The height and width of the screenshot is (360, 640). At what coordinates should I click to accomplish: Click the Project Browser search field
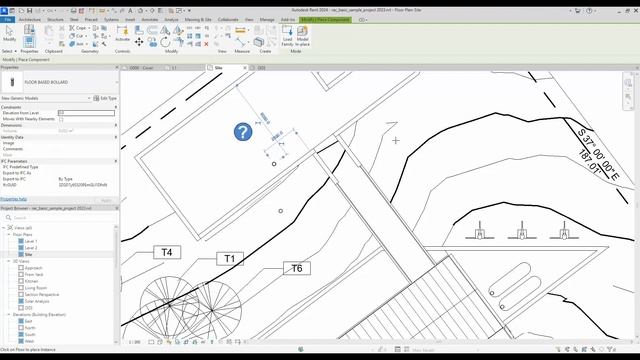61,218
